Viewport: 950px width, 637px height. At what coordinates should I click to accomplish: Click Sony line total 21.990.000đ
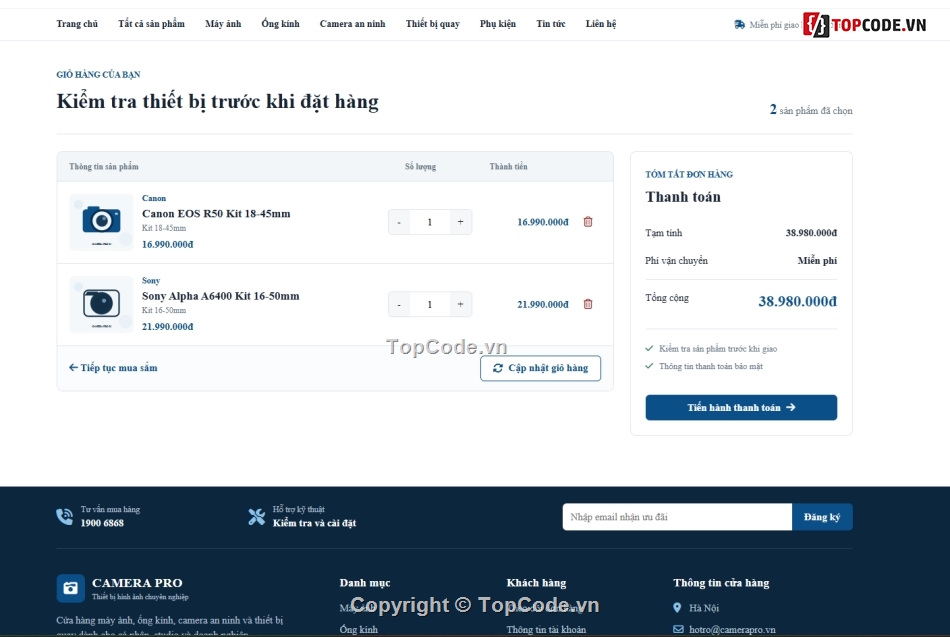[x=543, y=305]
